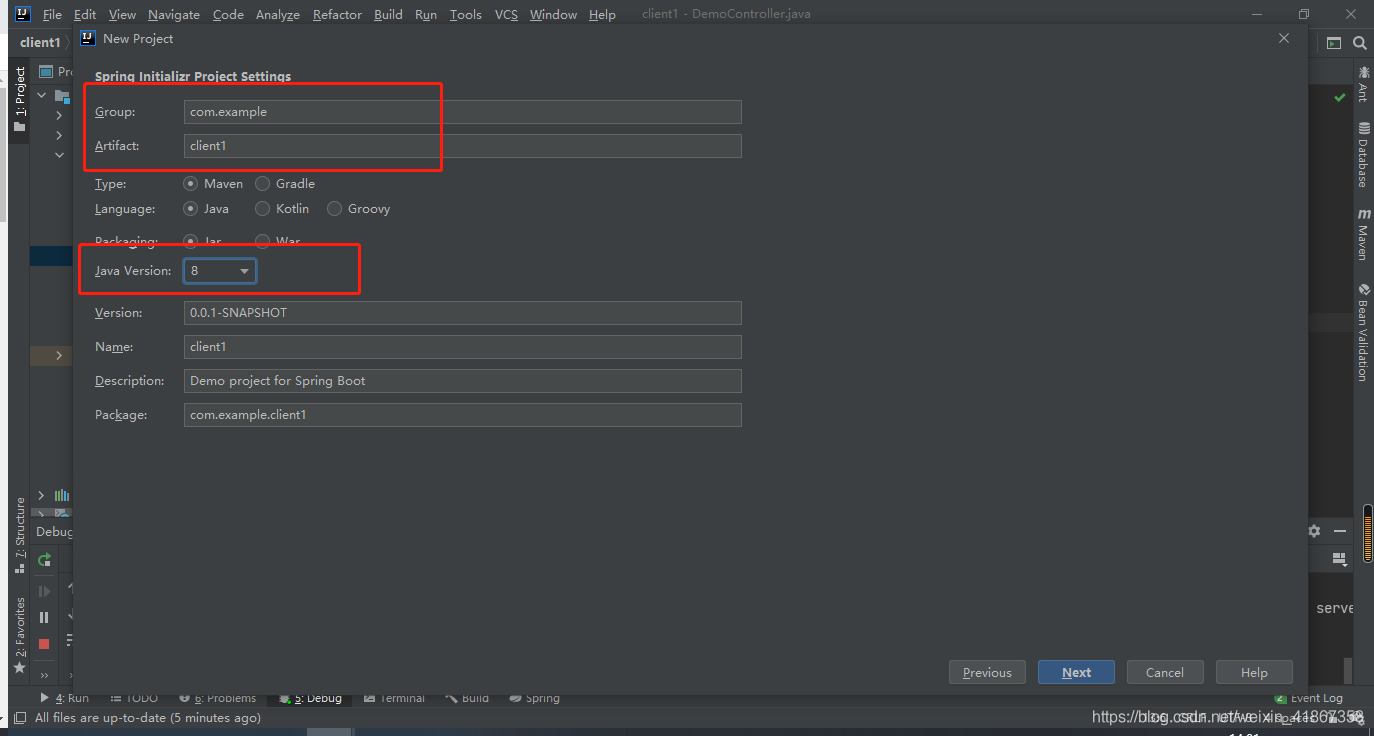This screenshot has width=1374, height=736.
Task: Expand the top project tree node
Action: [x=42, y=95]
